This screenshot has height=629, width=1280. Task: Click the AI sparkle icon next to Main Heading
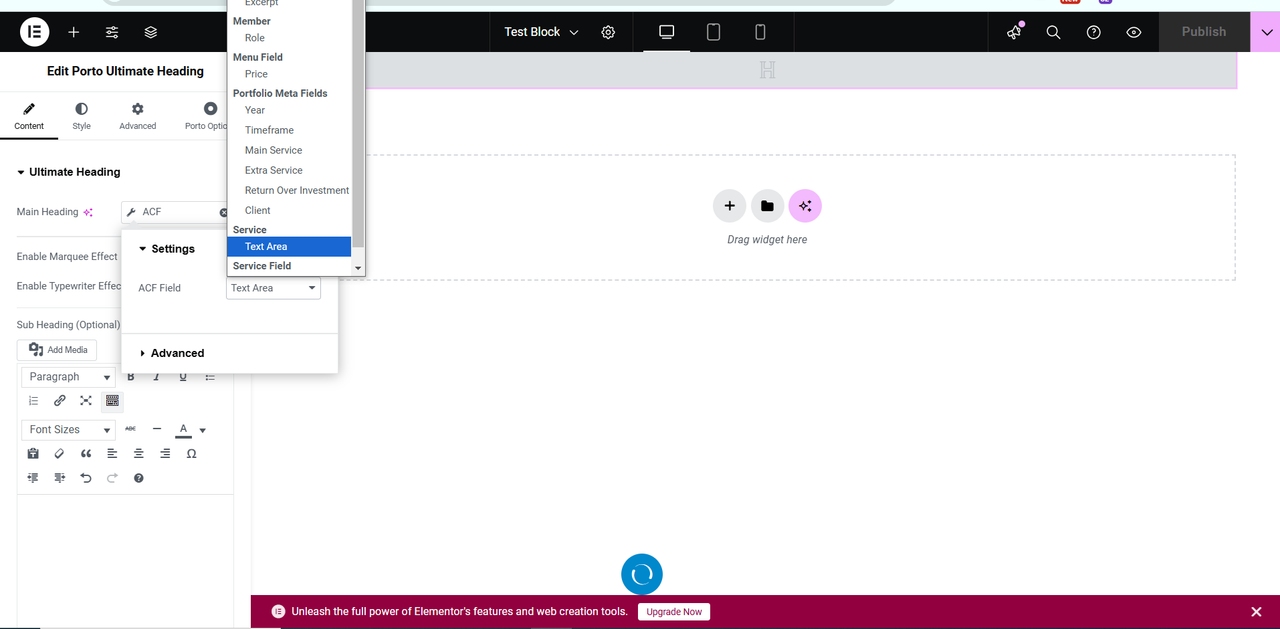(88, 212)
